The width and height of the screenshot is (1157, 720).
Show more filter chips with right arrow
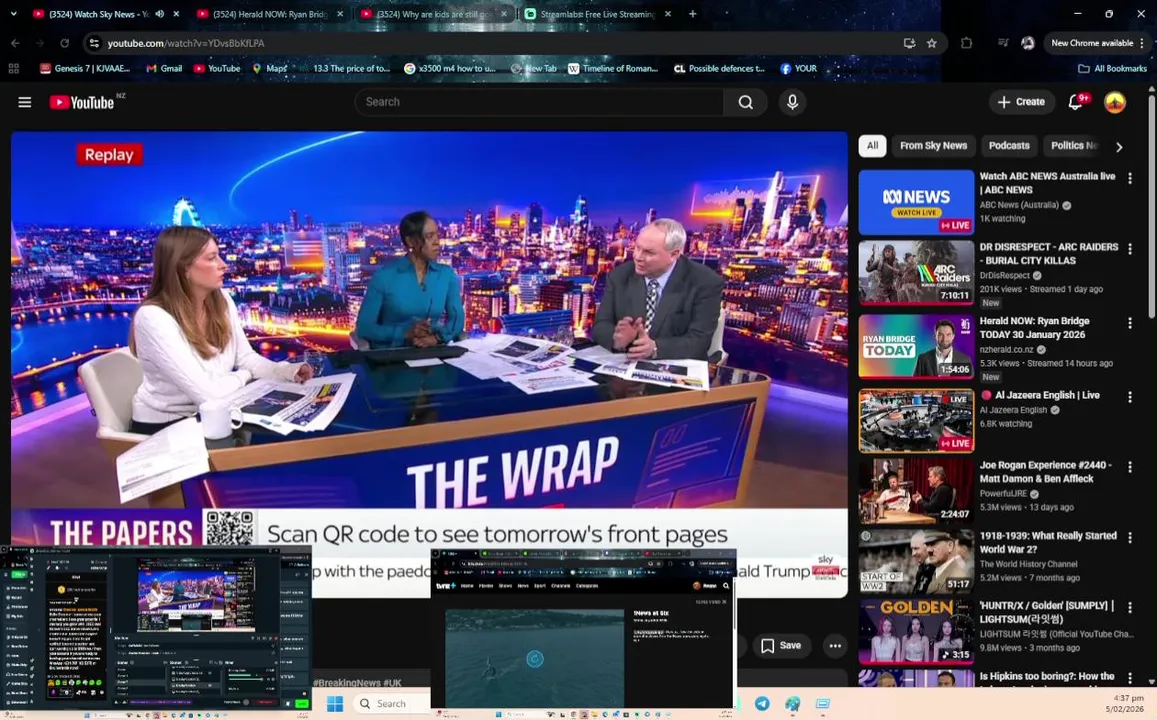pyautogui.click(x=1119, y=147)
